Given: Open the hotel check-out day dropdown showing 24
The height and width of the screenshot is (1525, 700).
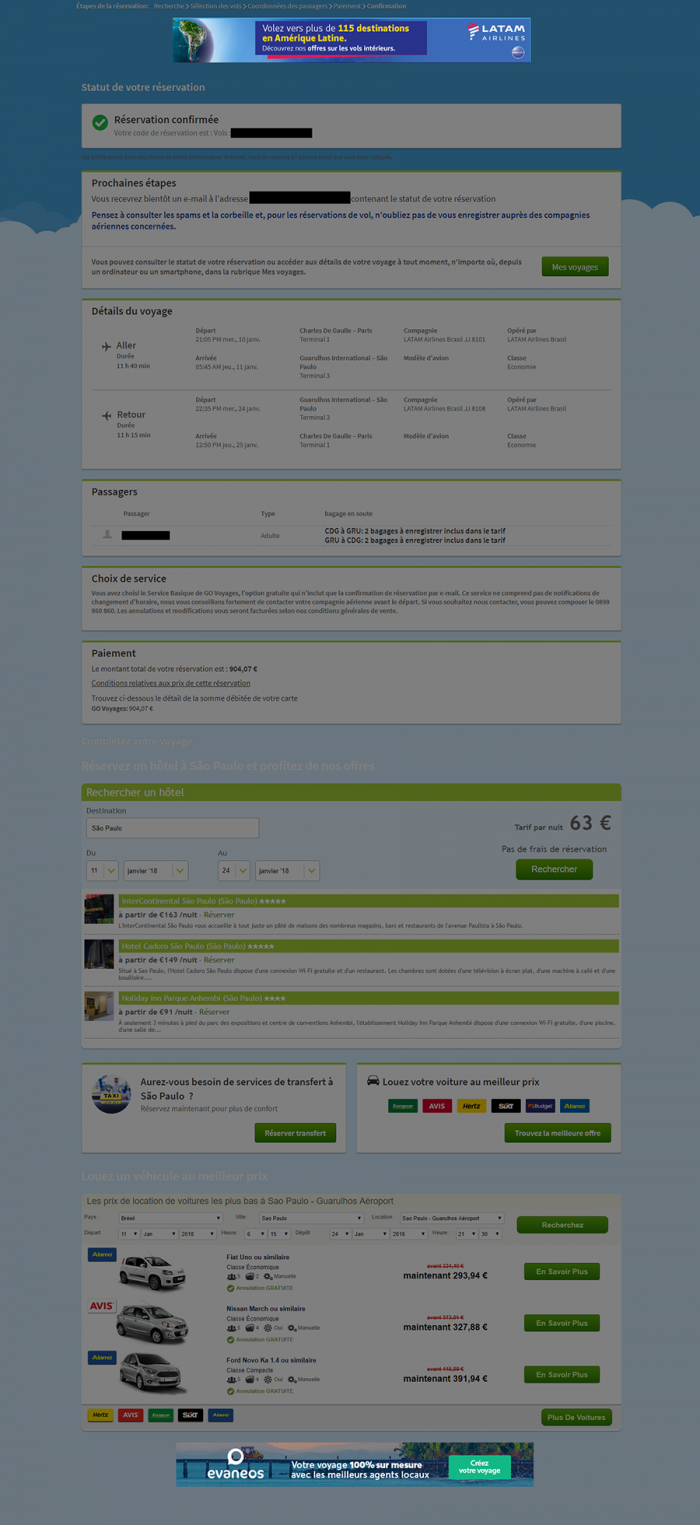Looking at the screenshot, I should (x=234, y=871).
